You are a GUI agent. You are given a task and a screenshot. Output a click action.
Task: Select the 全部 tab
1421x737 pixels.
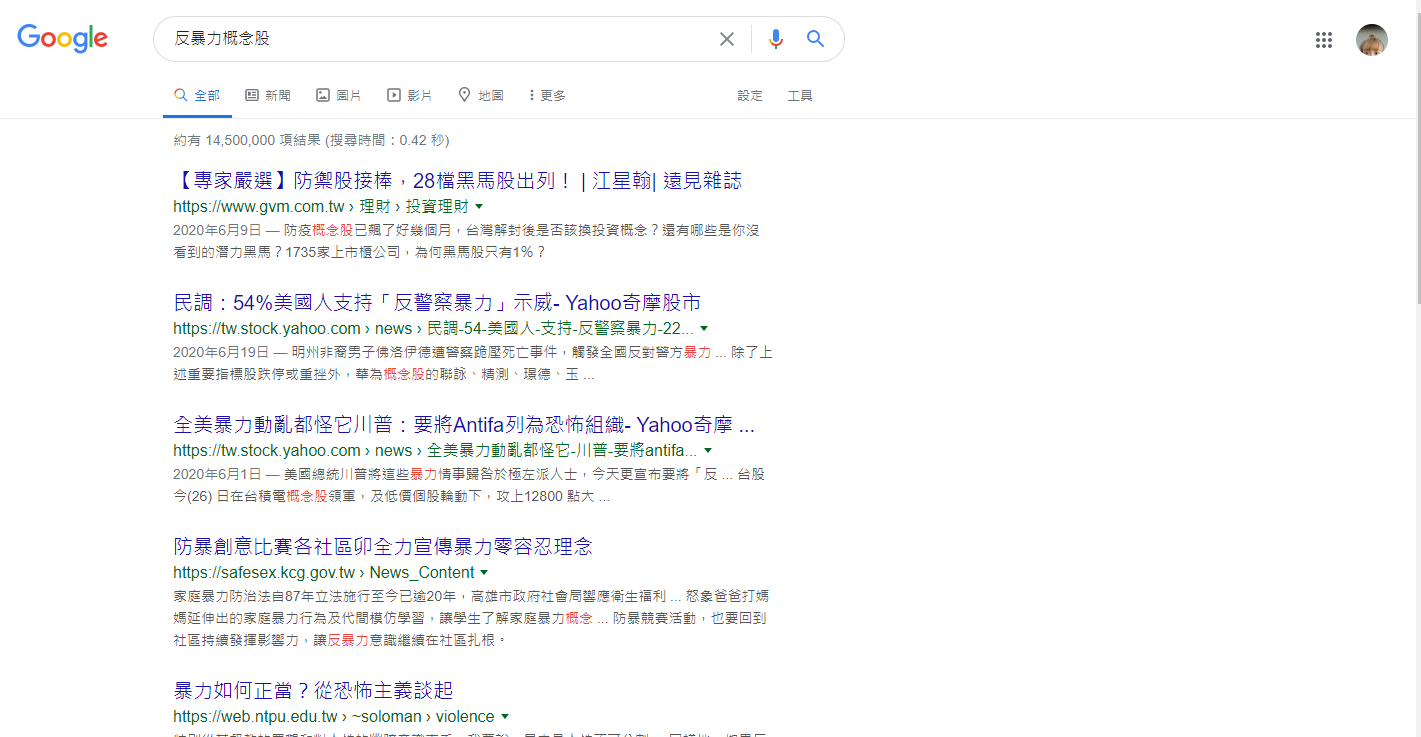[x=198, y=95]
